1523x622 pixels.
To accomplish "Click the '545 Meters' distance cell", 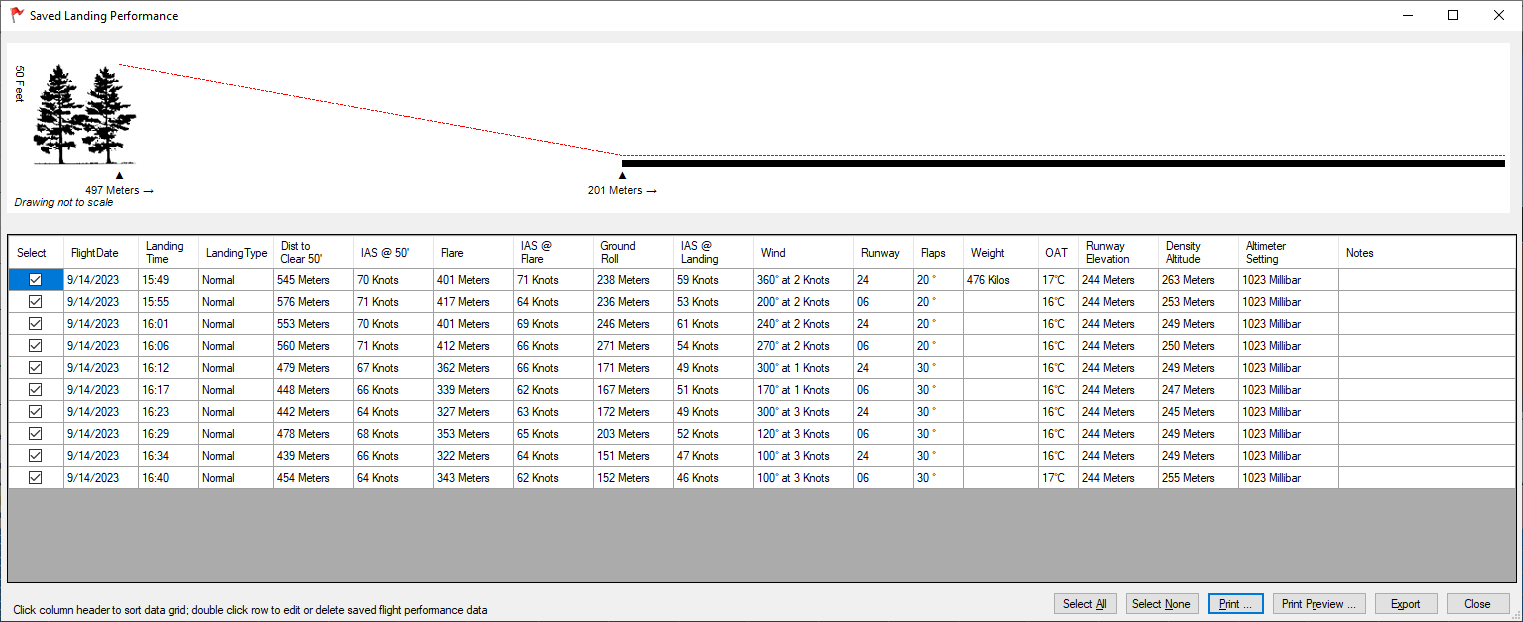I will coord(313,280).
